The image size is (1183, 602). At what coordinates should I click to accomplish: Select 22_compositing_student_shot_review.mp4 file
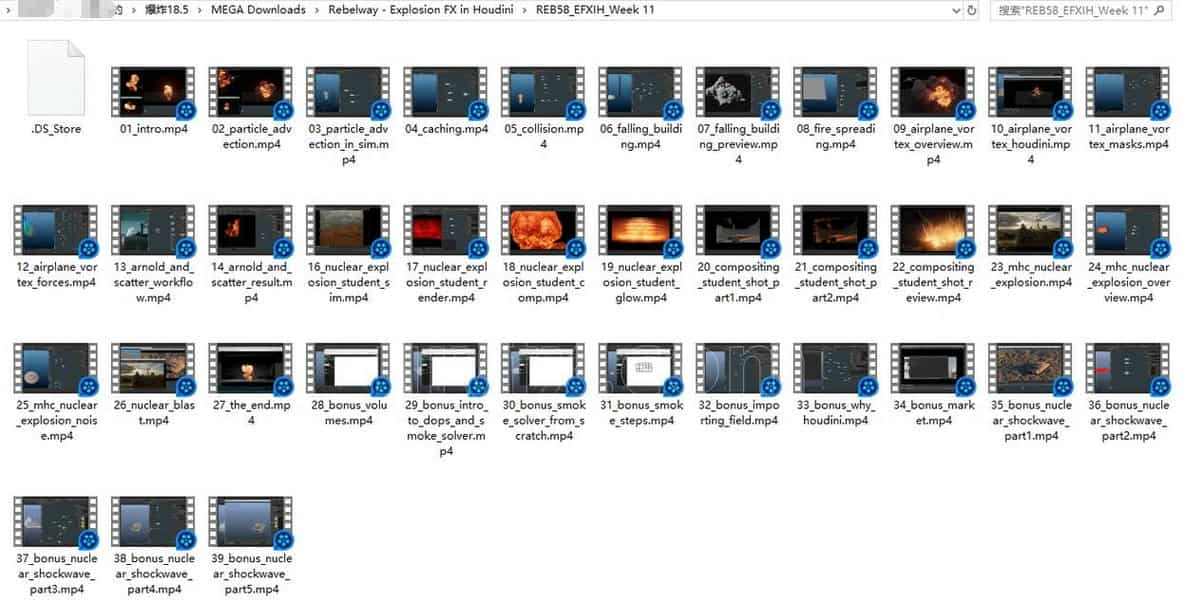point(933,231)
